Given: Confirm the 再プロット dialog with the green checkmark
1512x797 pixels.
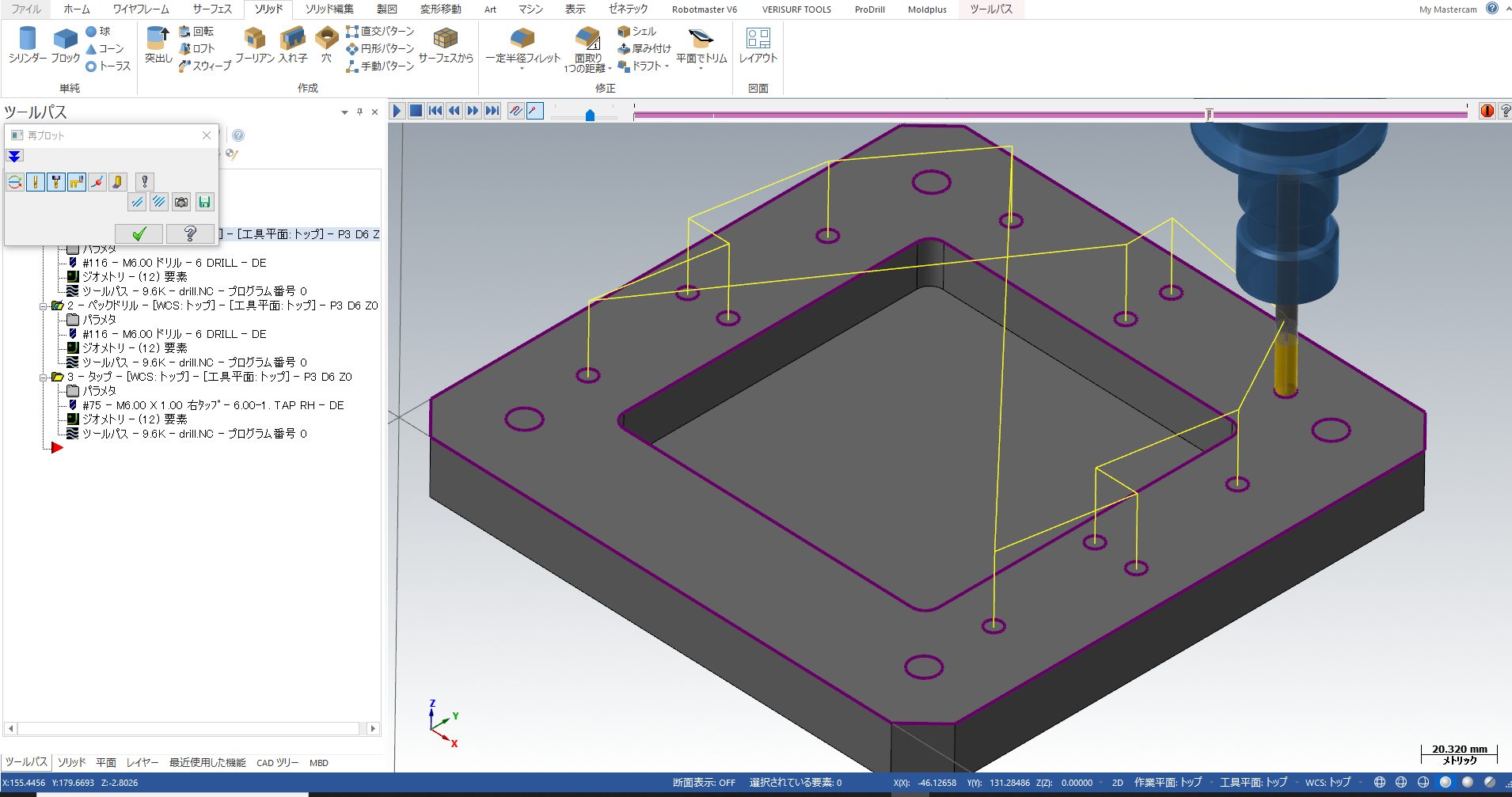Looking at the screenshot, I should pyautogui.click(x=139, y=233).
